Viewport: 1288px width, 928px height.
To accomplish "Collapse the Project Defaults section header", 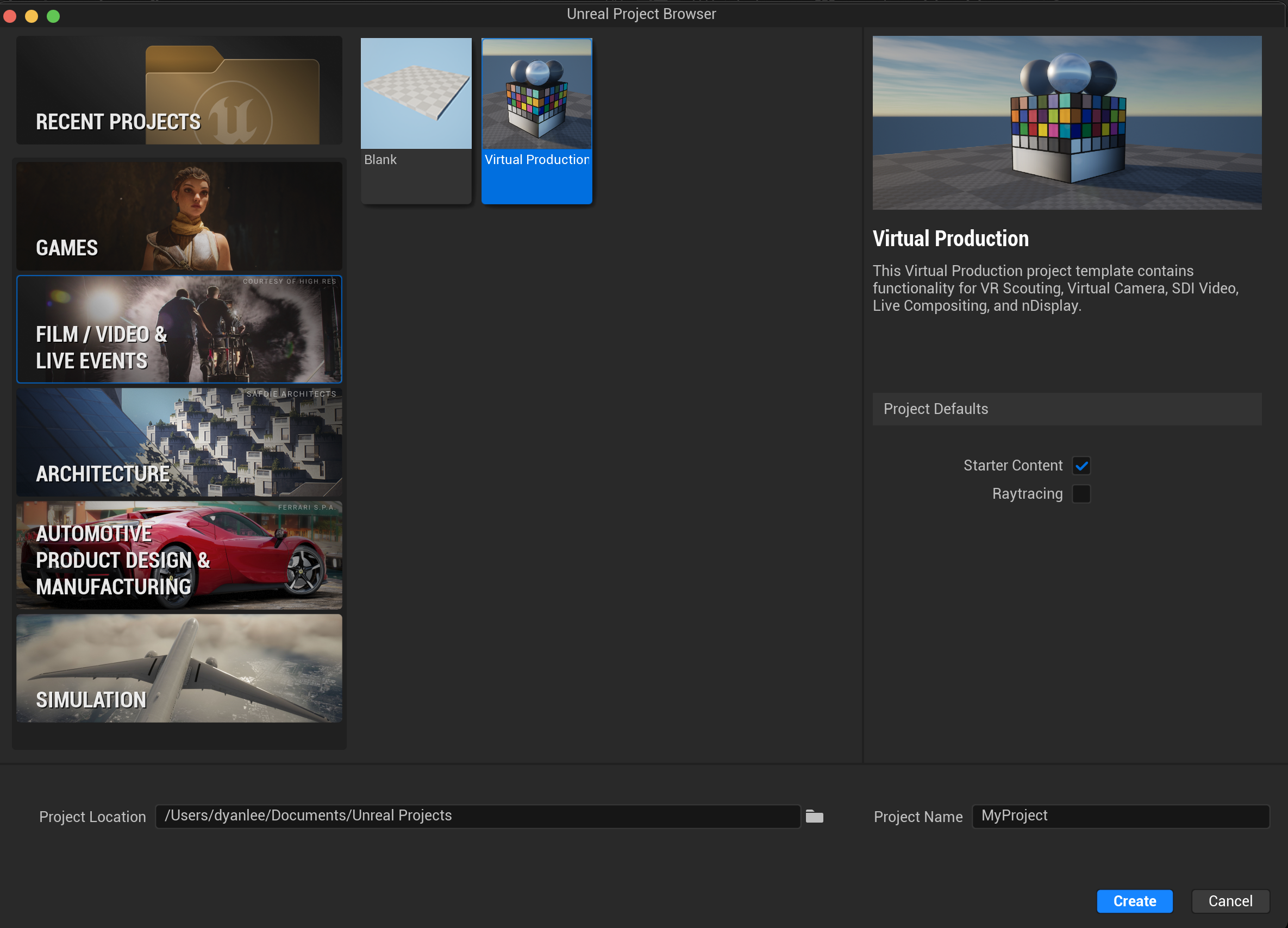I will 1066,409.
